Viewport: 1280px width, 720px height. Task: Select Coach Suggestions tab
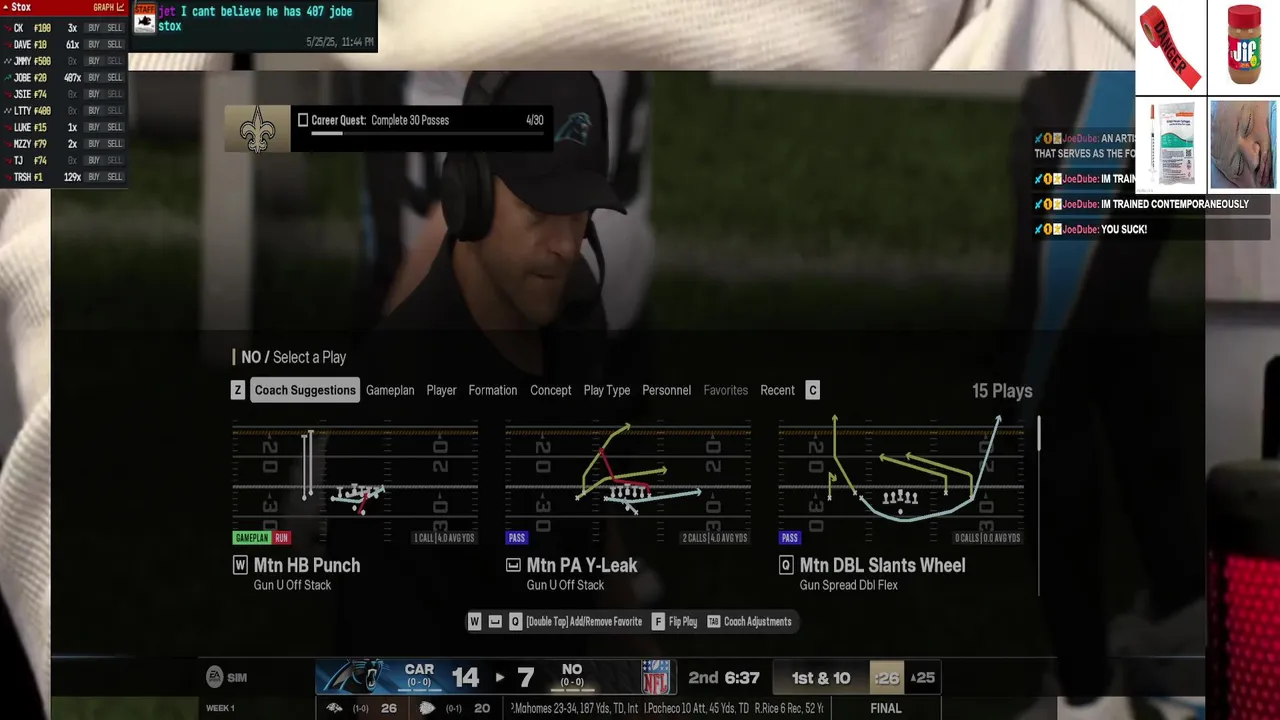click(x=305, y=390)
